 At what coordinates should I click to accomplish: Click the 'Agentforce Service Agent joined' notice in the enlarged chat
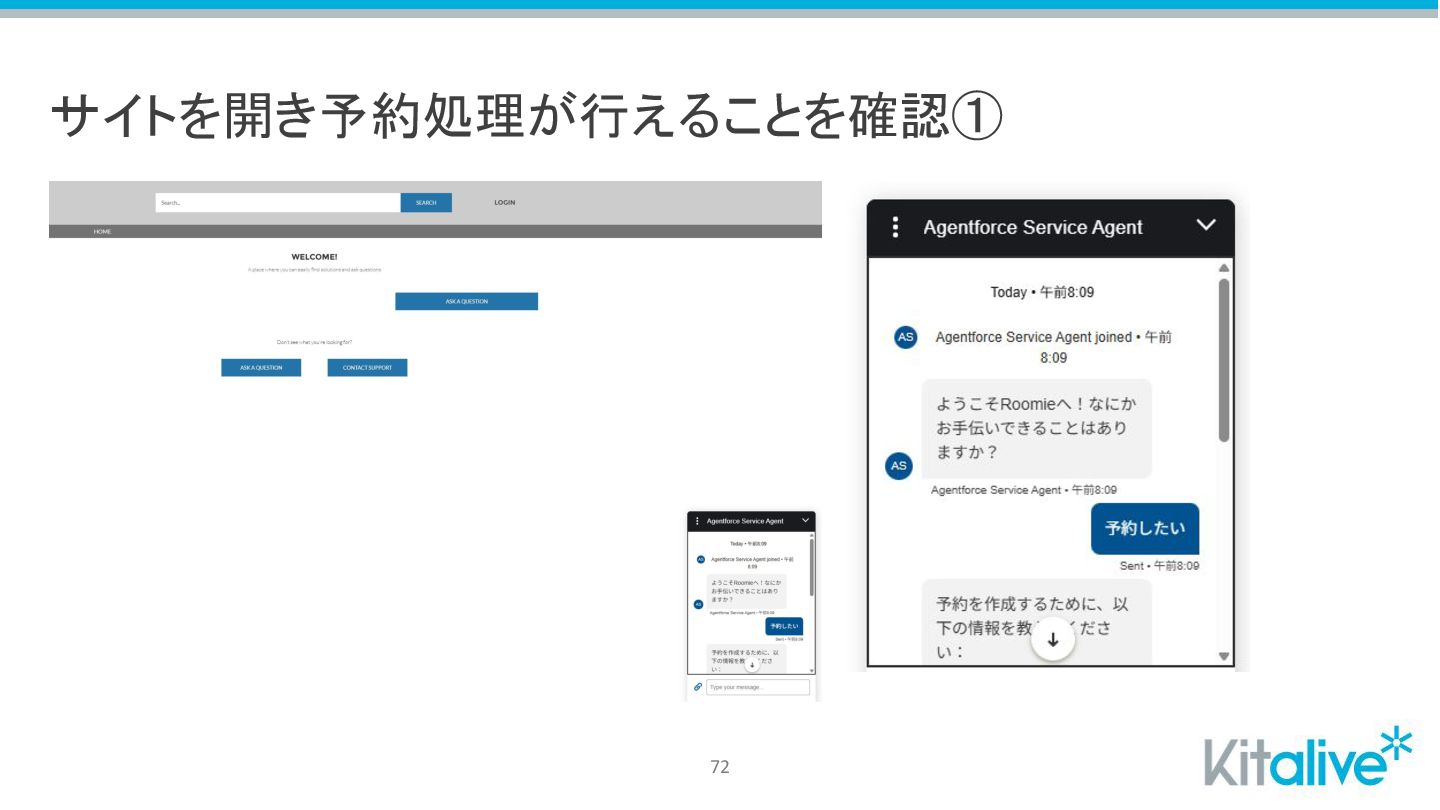(x=1053, y=347)
